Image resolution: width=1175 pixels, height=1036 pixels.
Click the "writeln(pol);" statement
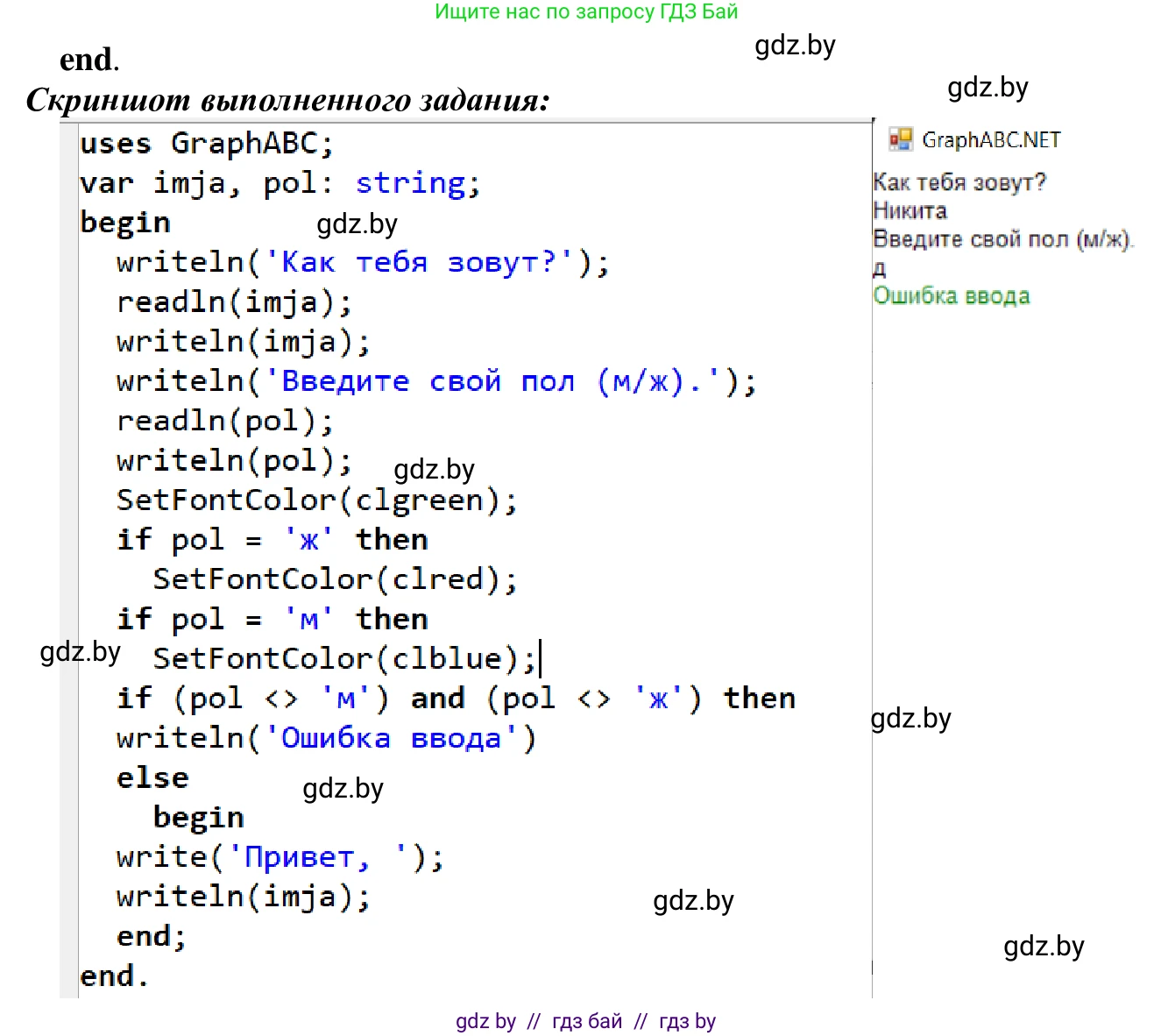234,461
